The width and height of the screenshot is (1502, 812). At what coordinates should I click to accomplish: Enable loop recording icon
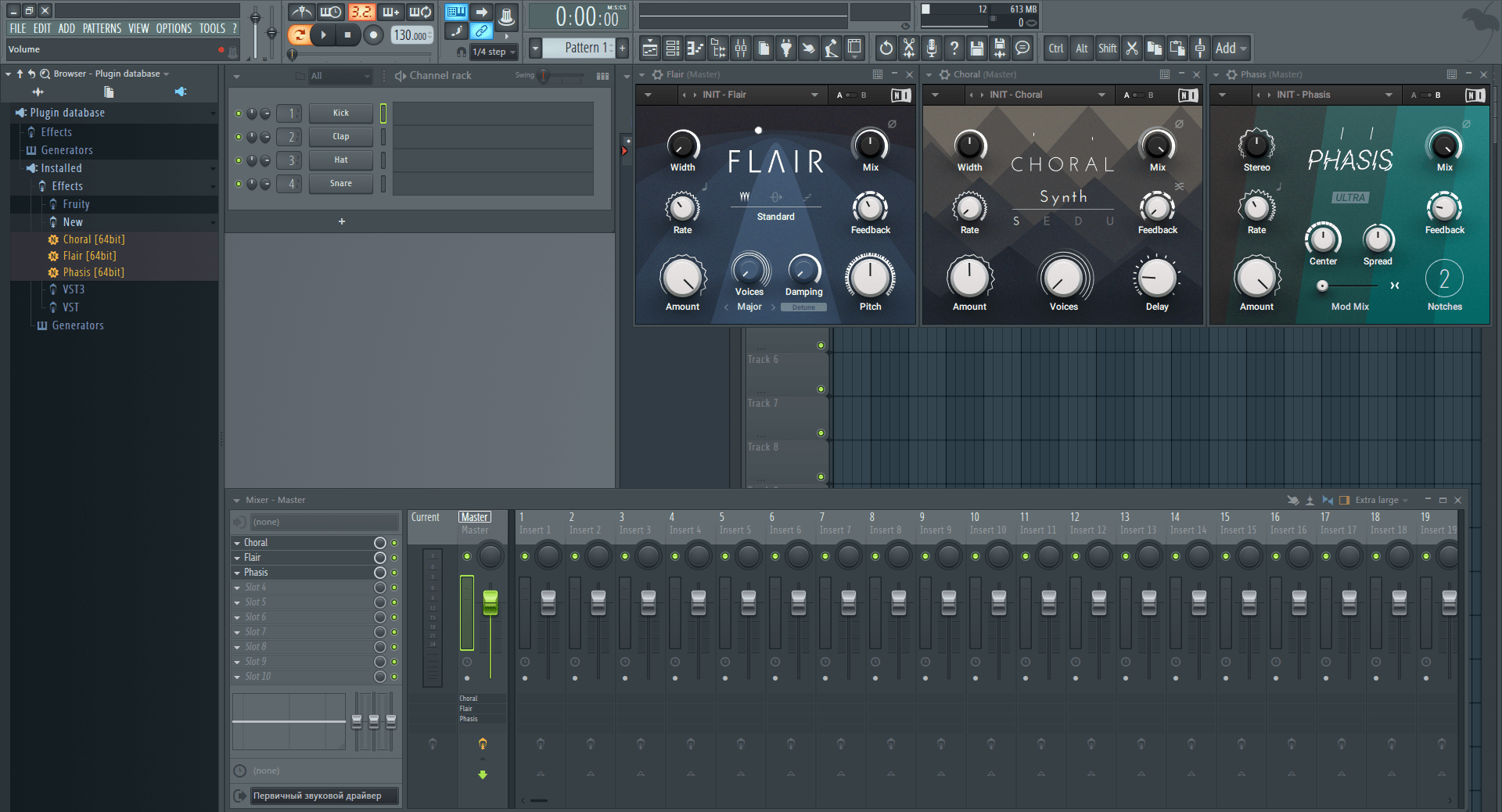point(421,12)
